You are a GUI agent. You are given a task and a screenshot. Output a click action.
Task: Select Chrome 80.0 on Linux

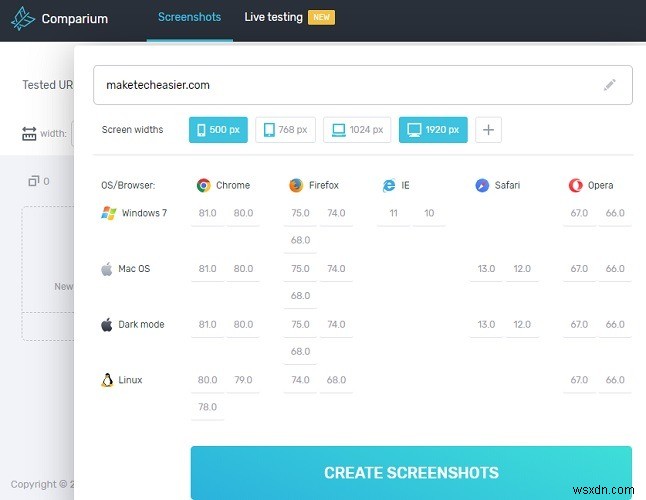(207, 380)
